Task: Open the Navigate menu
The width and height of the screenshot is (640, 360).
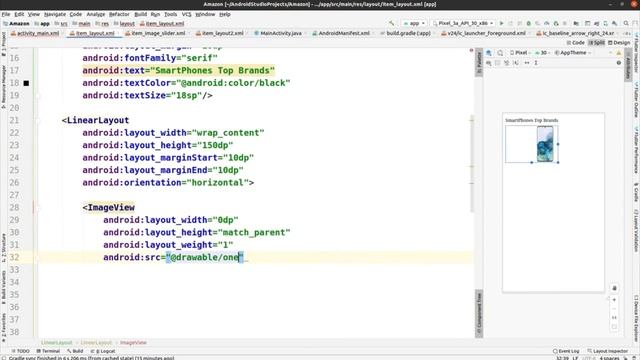Action: click(55, 14)
